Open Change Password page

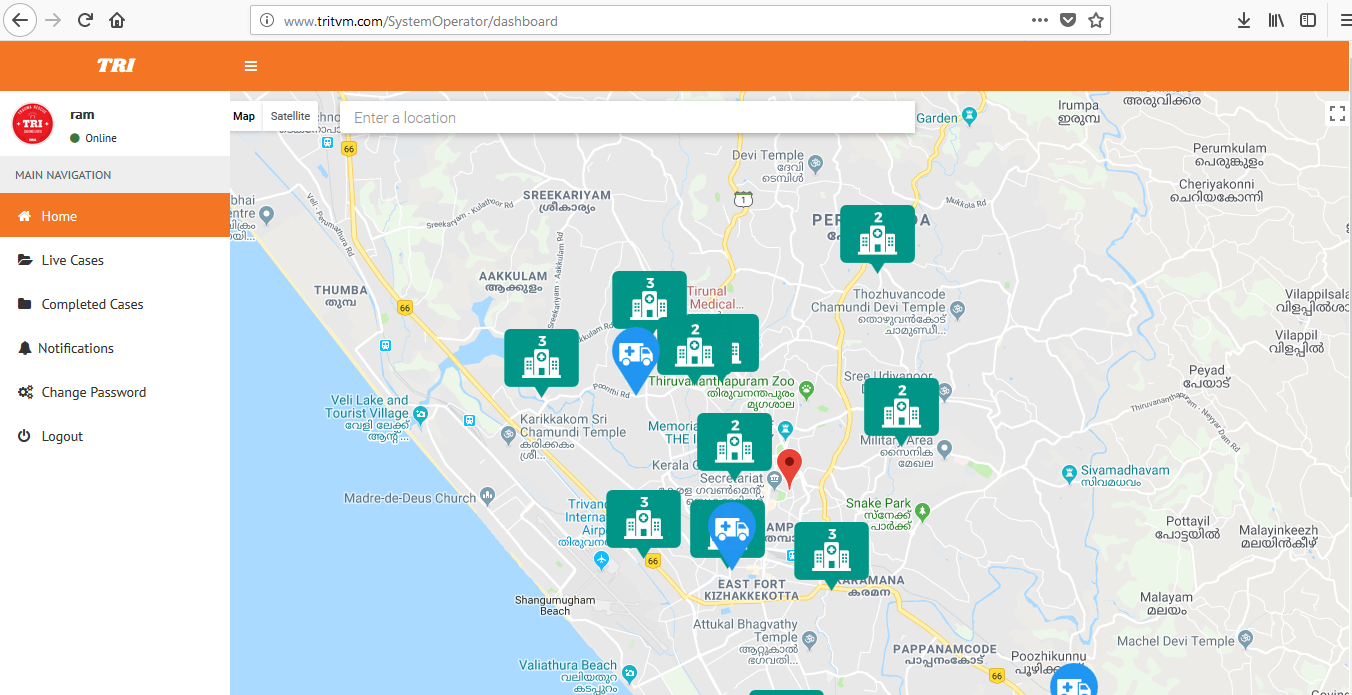[x=93, y=392]
